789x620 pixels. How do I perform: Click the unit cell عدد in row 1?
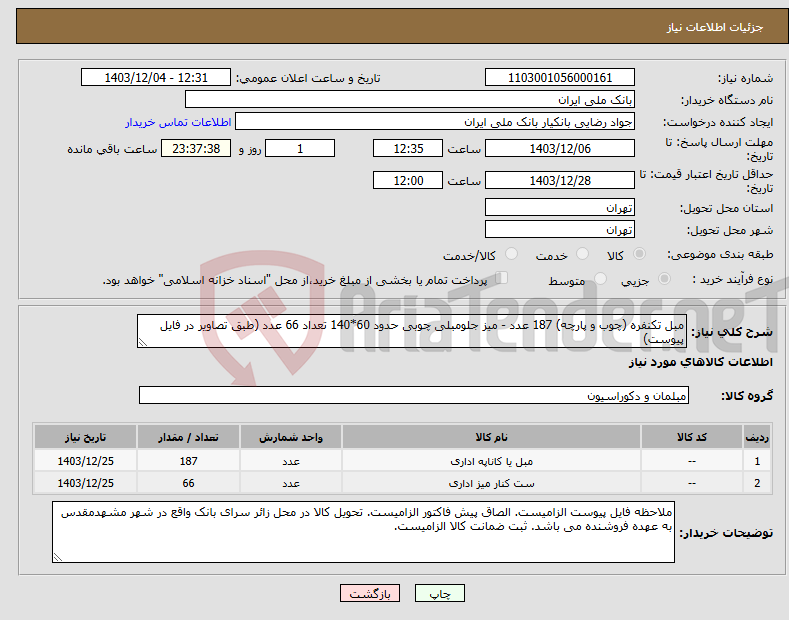coord(291,460)
